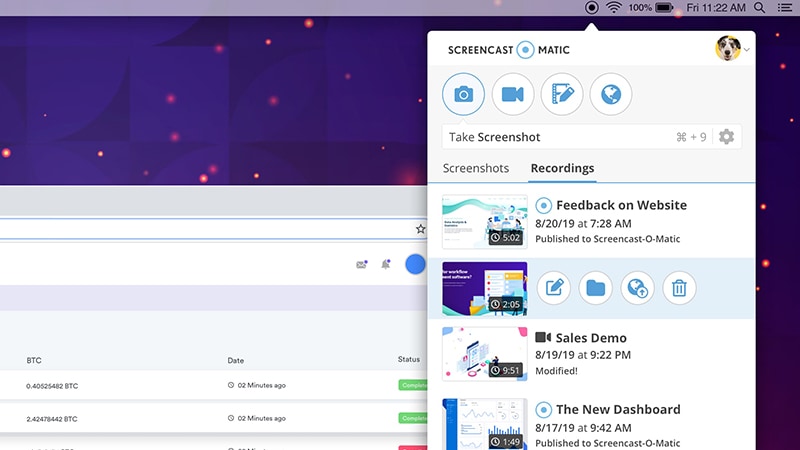Click the bookmark star in the browser address bar
800x450 pixels.
[420, 229]
